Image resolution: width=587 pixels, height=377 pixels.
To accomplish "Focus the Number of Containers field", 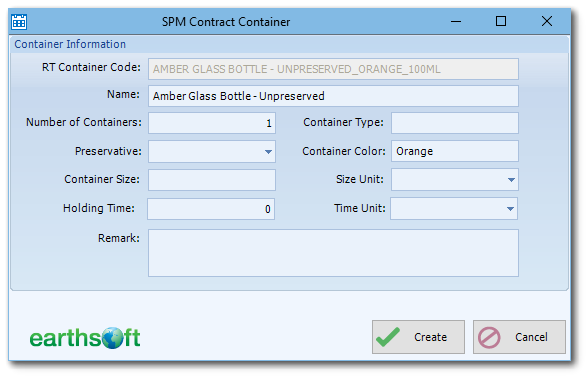I will 212,123.
